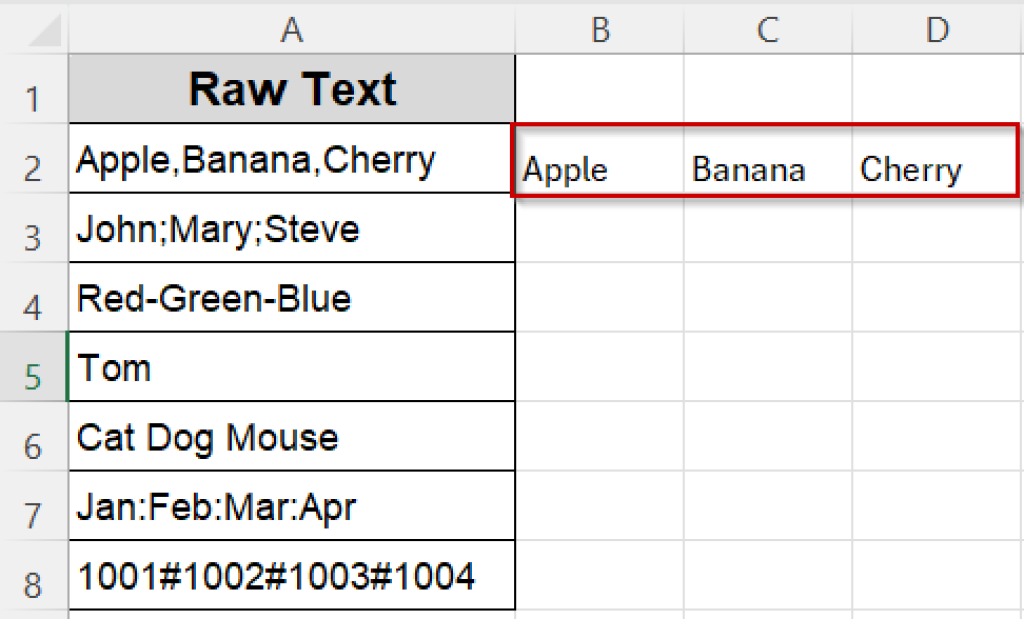Select column header D
The image size is (1024, 619).
coord(937,29)
